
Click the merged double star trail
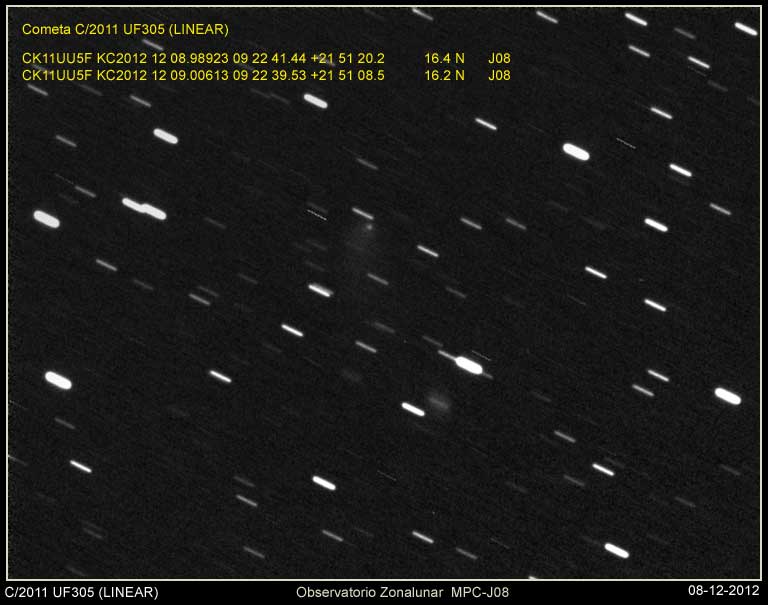coord(144,208)
